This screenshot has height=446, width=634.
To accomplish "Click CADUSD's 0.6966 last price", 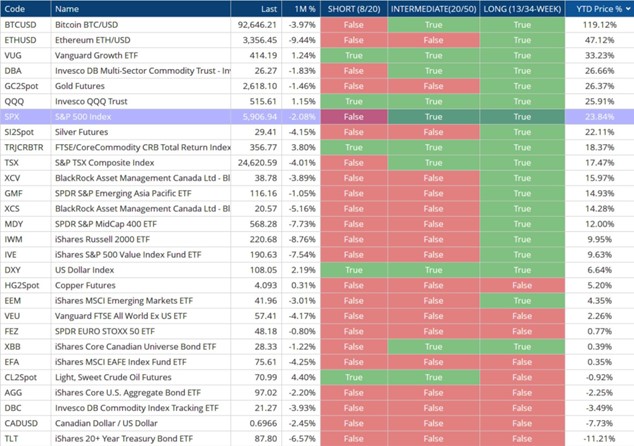I will click(256, 424).
